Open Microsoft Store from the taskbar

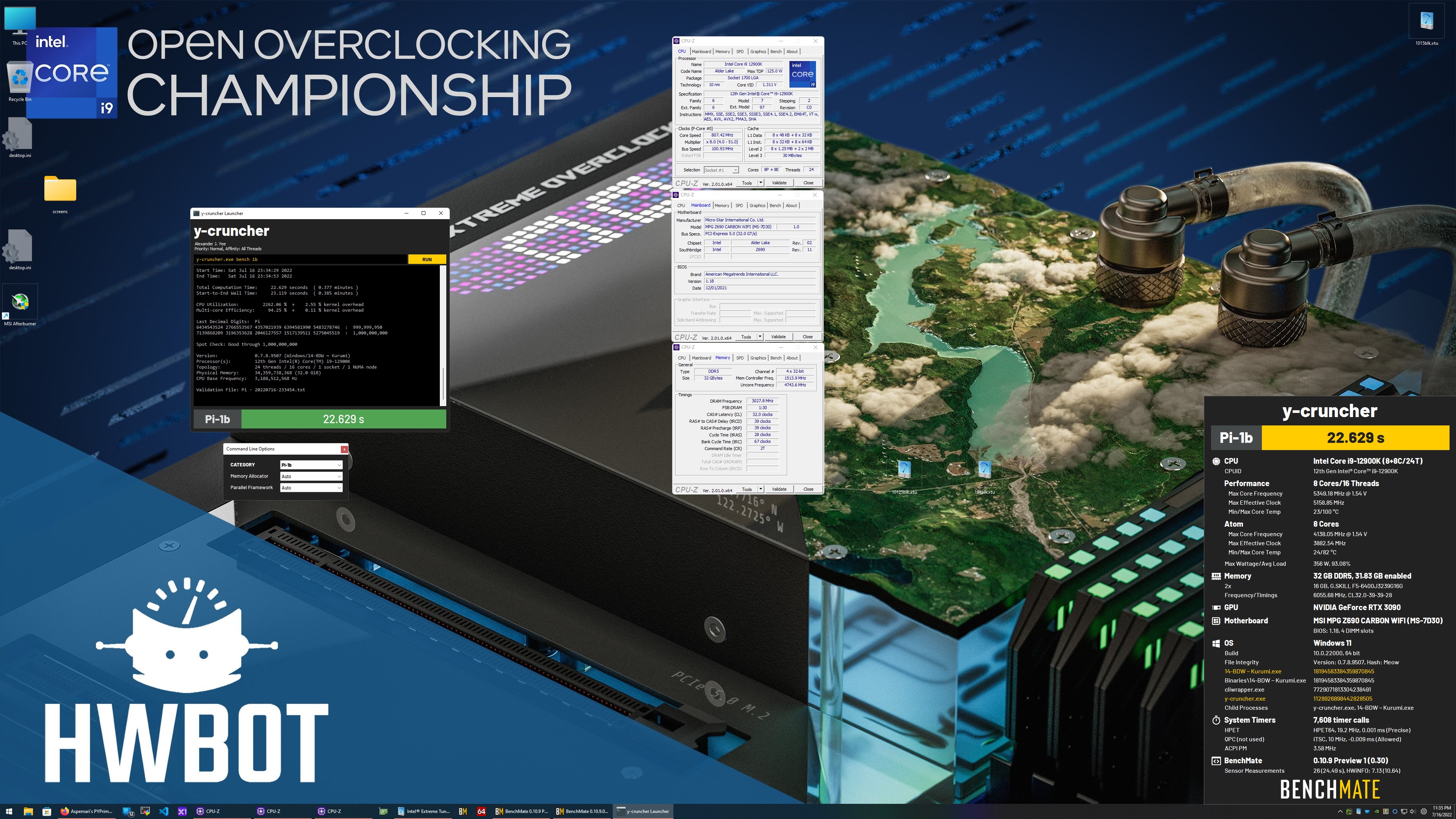coord(47,811)
